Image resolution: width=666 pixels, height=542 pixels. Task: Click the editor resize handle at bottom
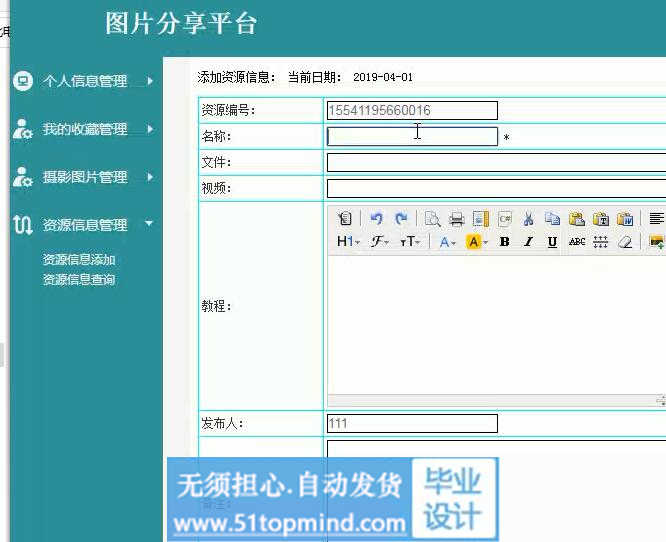click(x=661, y=400)
